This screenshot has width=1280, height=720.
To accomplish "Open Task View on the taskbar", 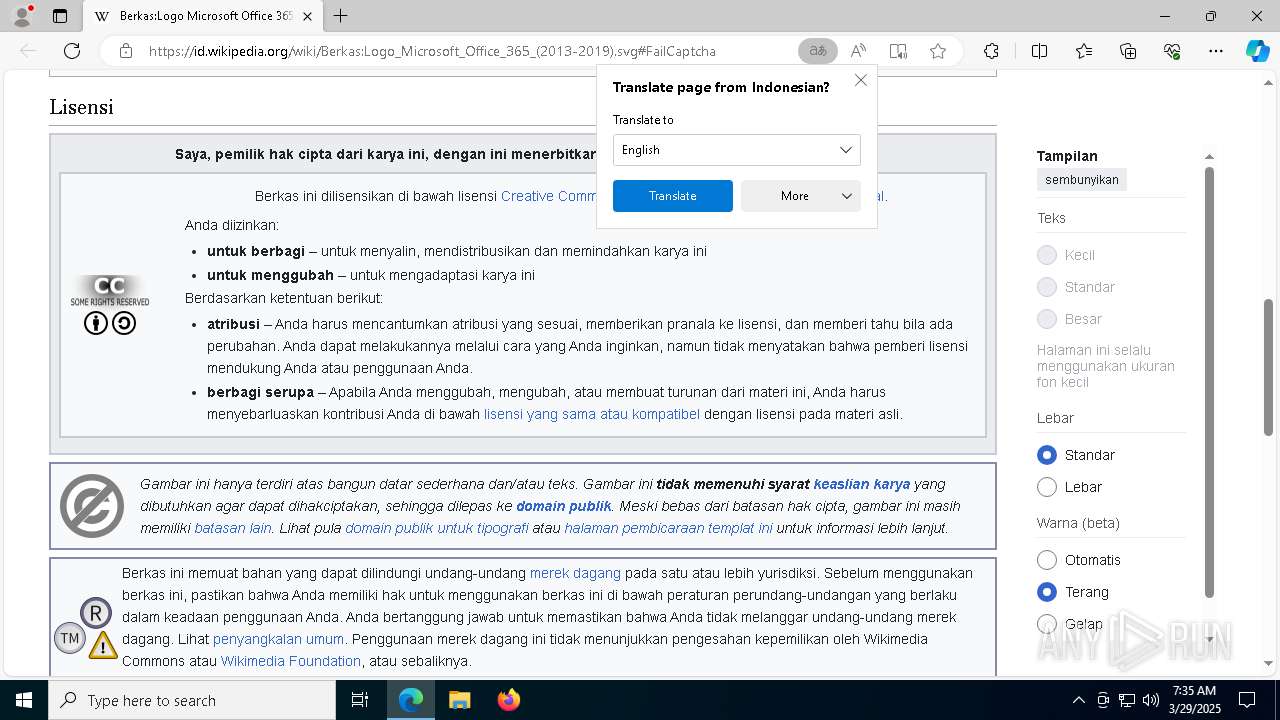I will point(360,700).
